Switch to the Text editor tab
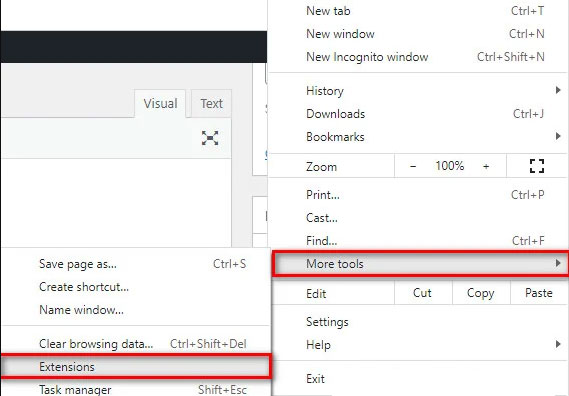Viewport: 569px width, 396px height. pyautogui.click(x=211, y=103)
